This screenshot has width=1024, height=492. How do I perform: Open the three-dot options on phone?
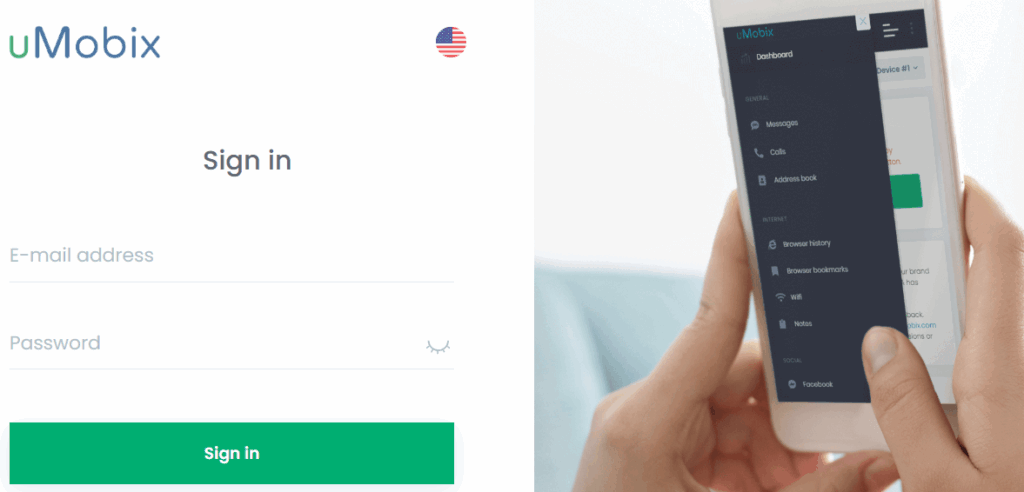(912, 29)
